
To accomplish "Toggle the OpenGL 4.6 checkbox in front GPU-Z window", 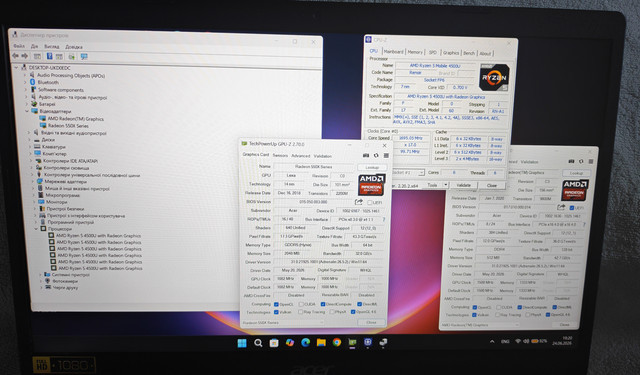I will click(353, 312).
